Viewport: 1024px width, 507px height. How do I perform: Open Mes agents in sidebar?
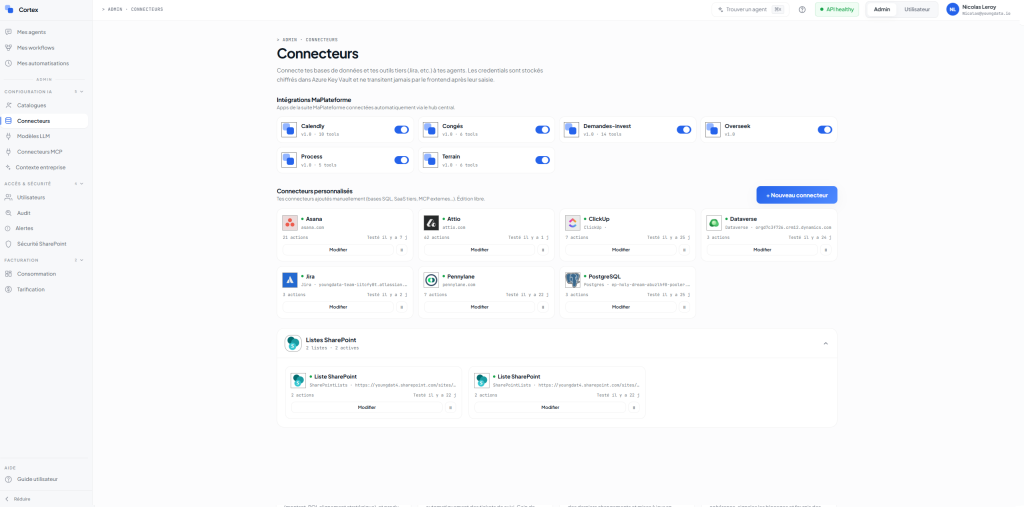[44, 31]
